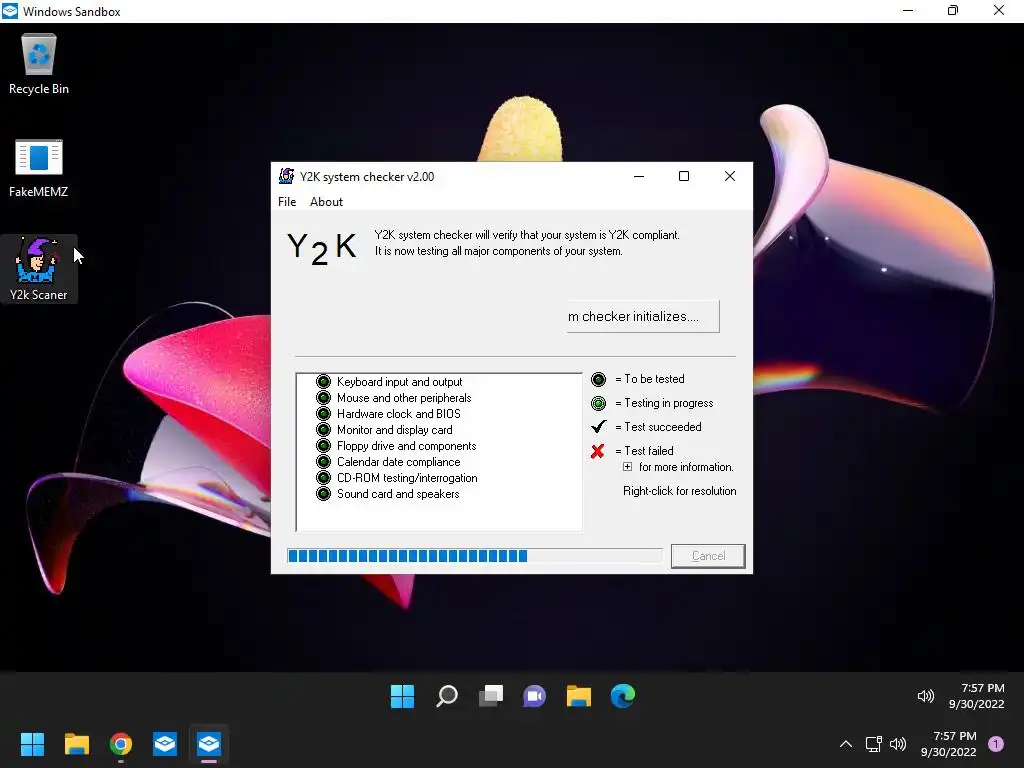Click the Keyboard input and output row text
The width and height of the screenshot is (1024, 768).
point(400,381)
